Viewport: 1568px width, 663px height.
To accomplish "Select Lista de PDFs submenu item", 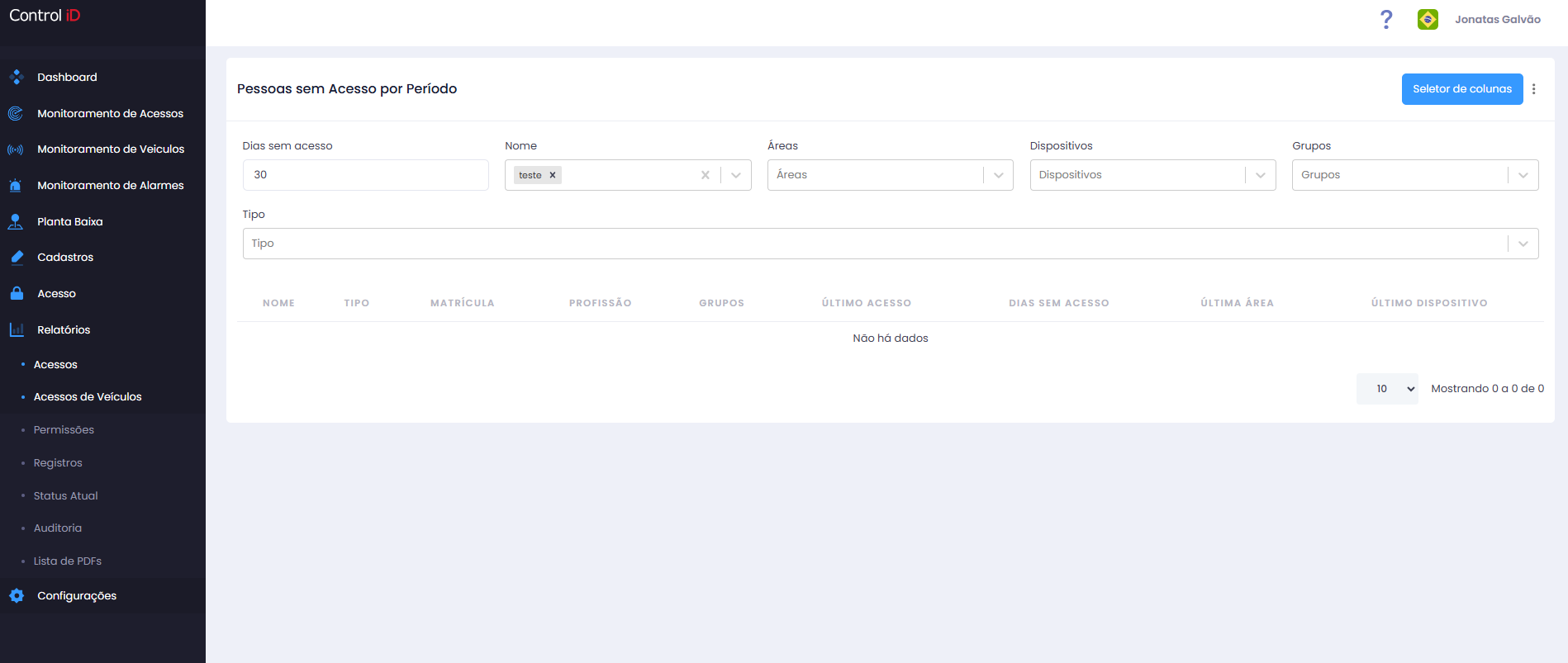I will tap(68, 561).
